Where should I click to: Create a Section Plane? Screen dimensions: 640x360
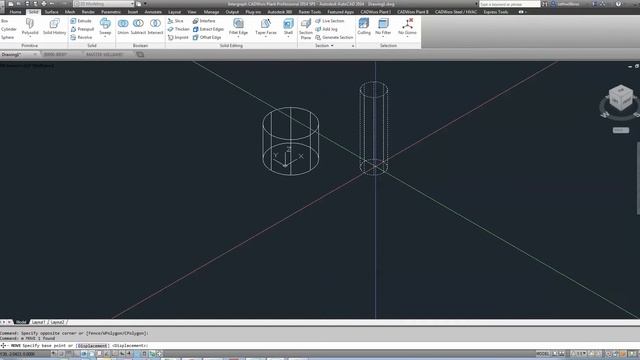click(x=306, y=29)
